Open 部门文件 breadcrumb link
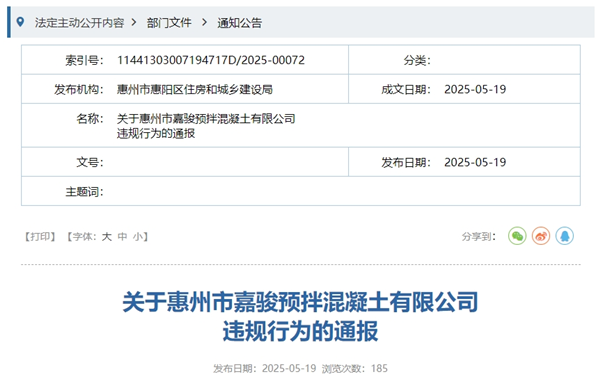This screenshot has width=600, height=376. coord(169,23)
